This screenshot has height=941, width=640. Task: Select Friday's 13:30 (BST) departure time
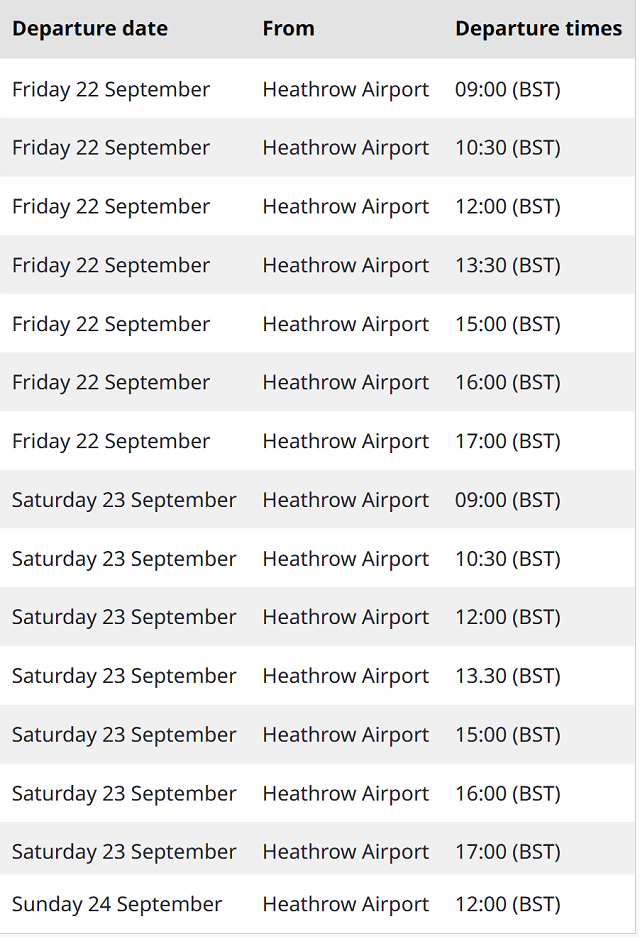click(507, 265)
